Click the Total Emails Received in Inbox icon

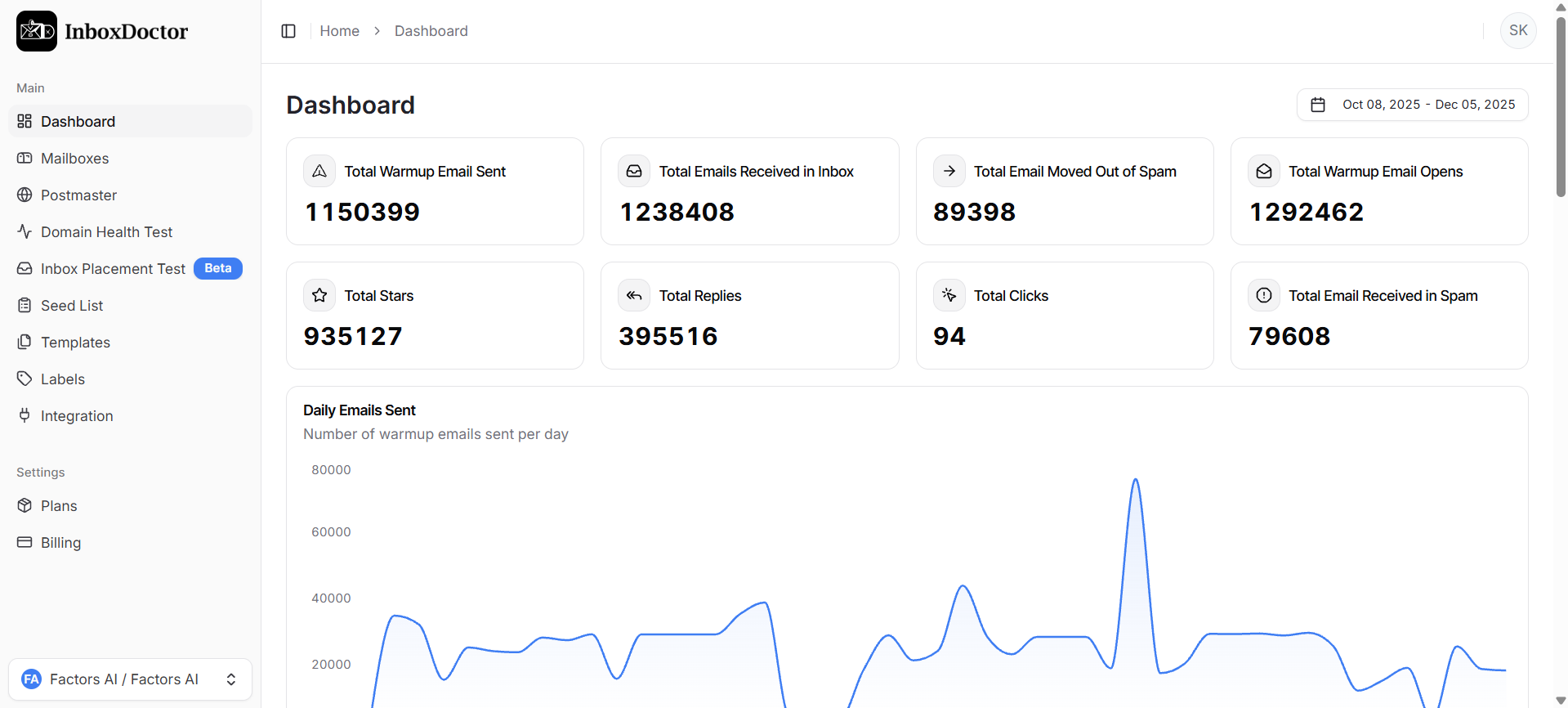click(634, 171)
